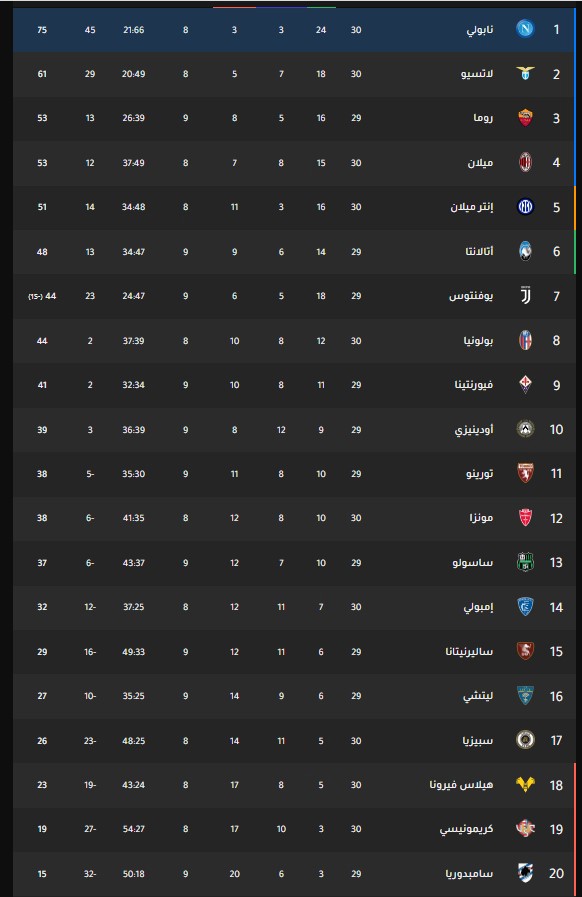582x897 pixels.
Task: Select the ساسولو team name
Action: pyautogui.click(x=473, y=563)
